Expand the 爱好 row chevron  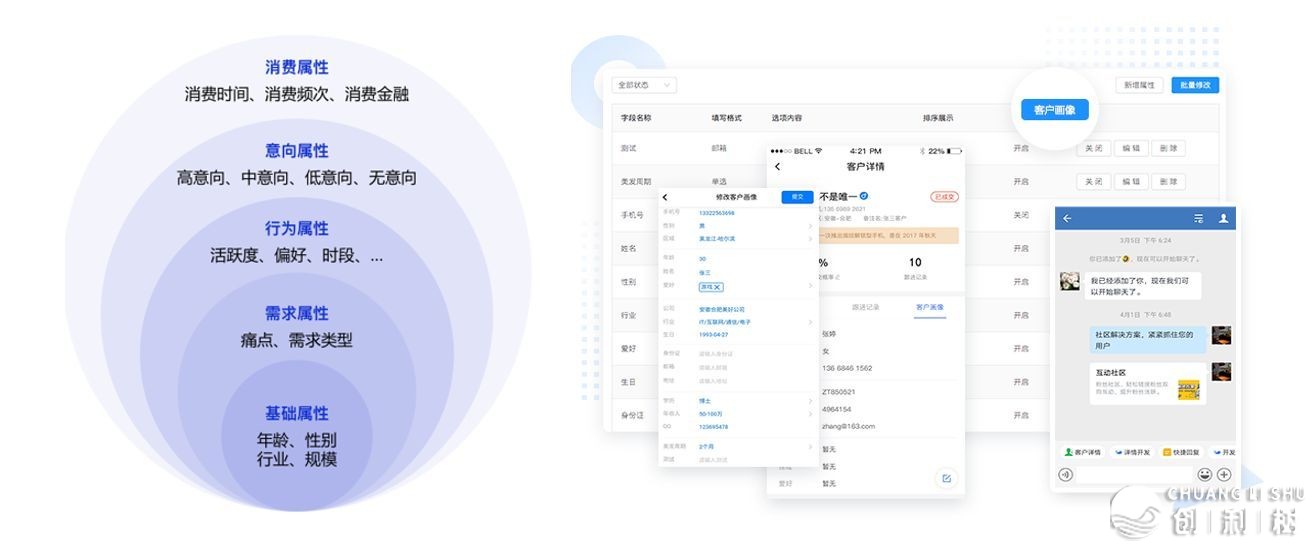pyautogui.click(x=810, y=287)
